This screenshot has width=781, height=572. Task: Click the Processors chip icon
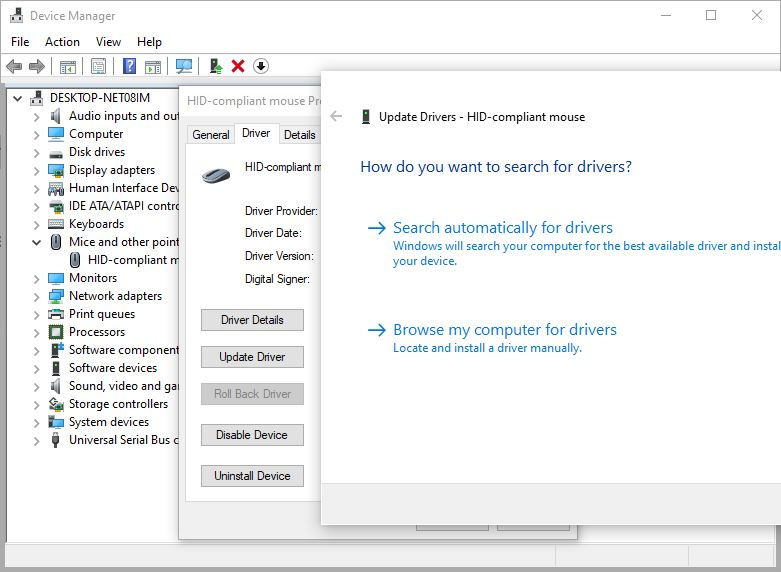point(56,332)
